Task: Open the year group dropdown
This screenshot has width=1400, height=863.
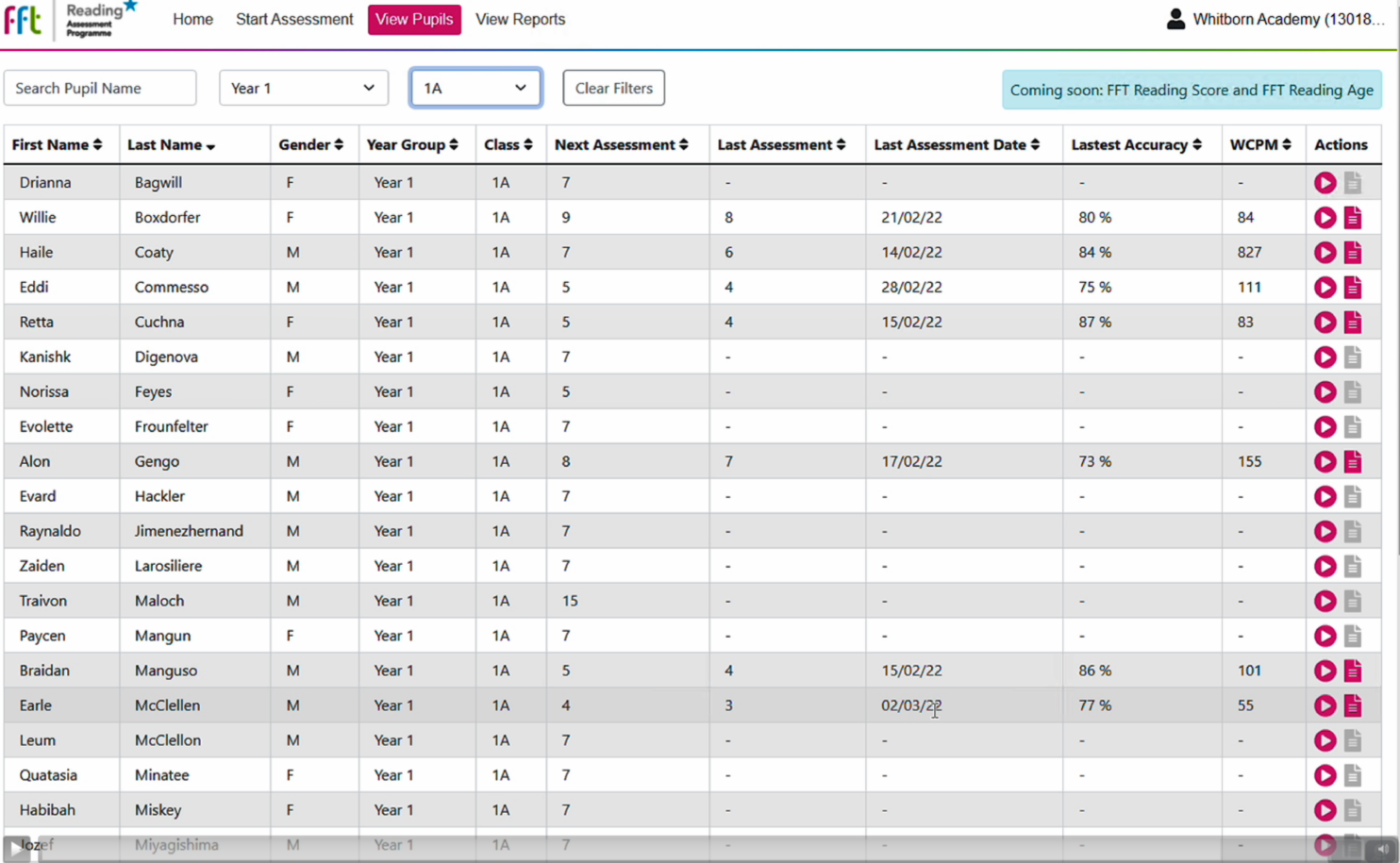Action: [x=303, y=88]
